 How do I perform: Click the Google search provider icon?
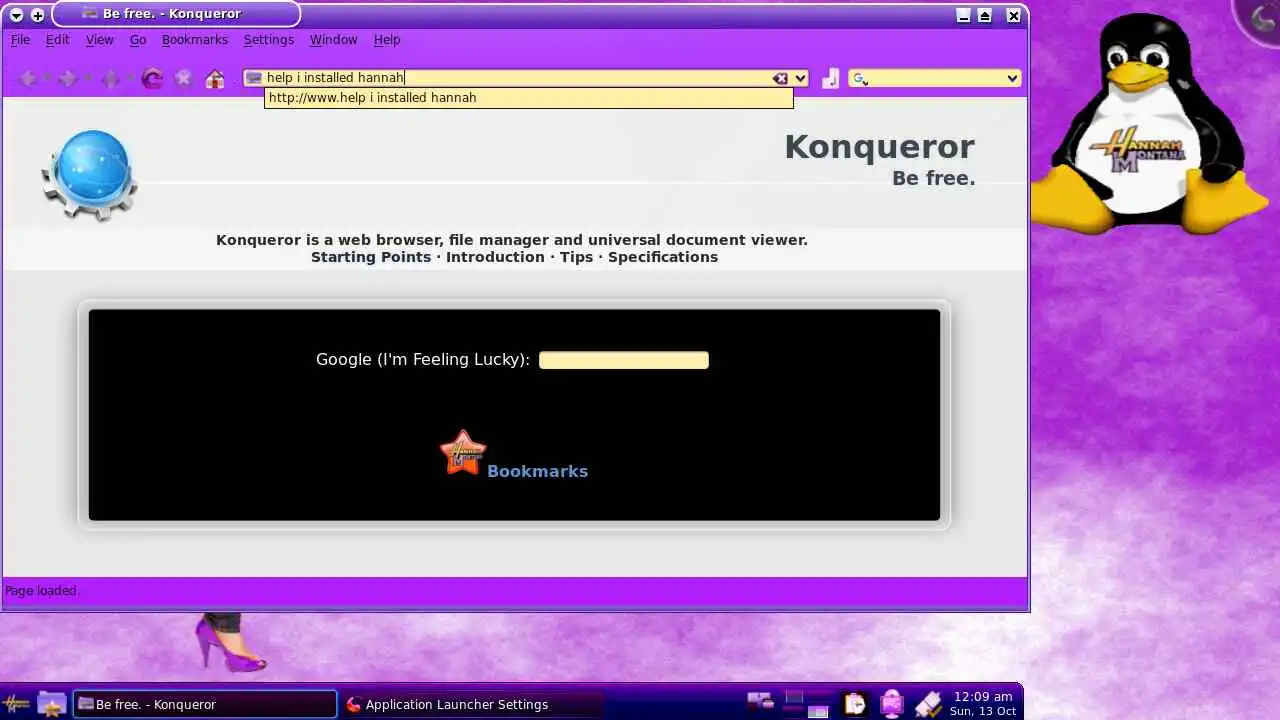coord(859,78)
